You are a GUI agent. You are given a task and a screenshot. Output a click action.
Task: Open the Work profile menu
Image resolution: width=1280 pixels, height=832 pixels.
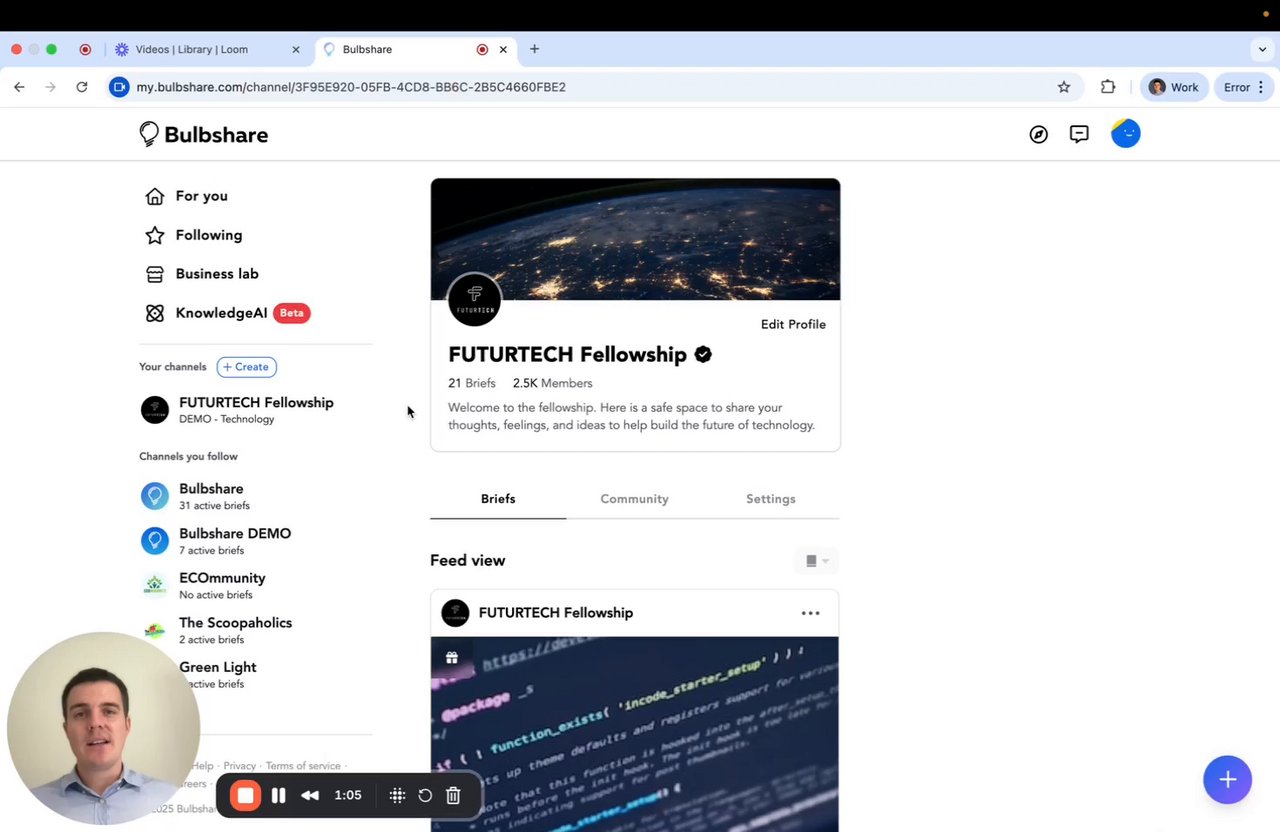point(1175,87)
